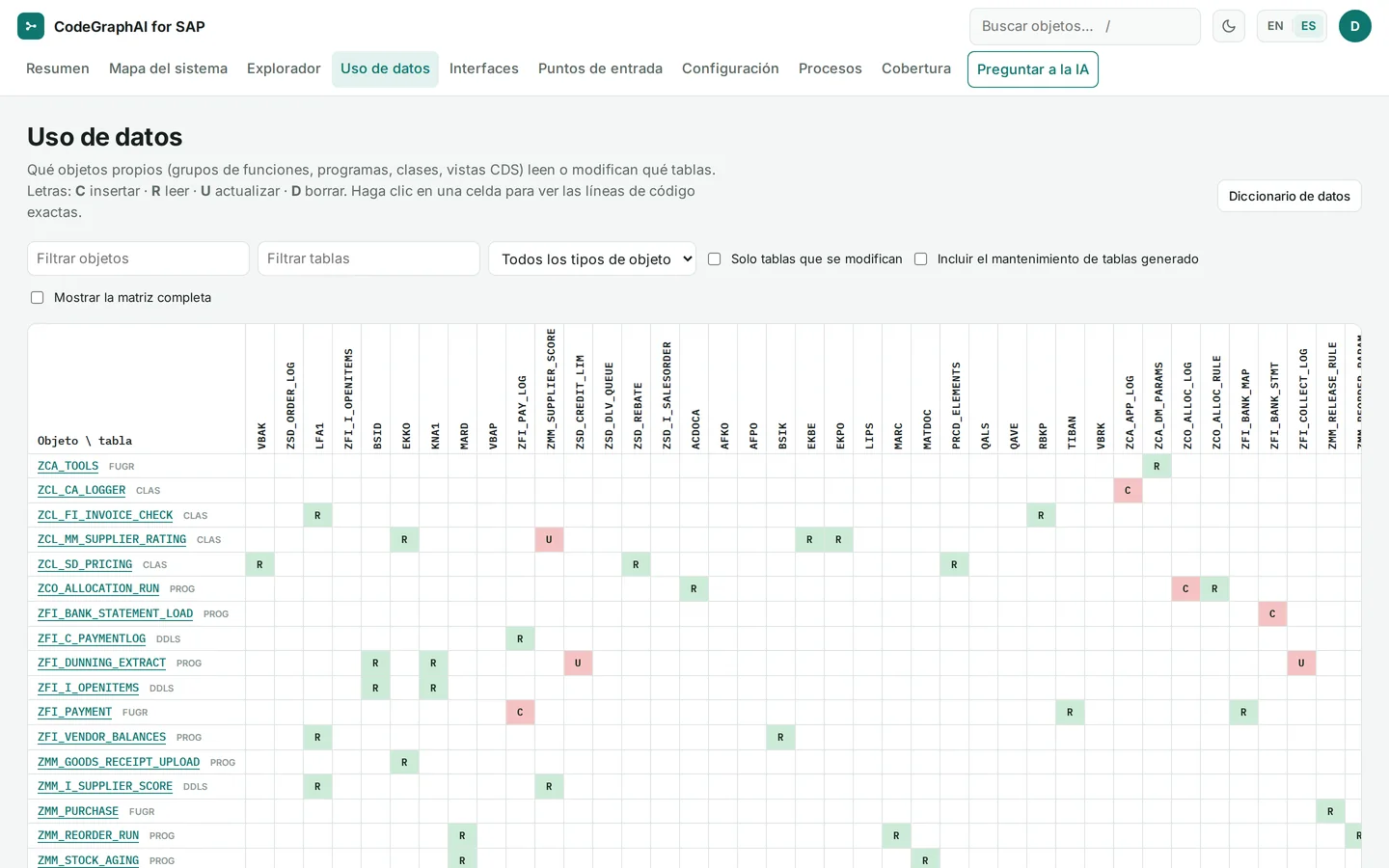Navigate to Puntos de entrada
The width and height of the screenshot is (1389, 868).
[600, 68]
